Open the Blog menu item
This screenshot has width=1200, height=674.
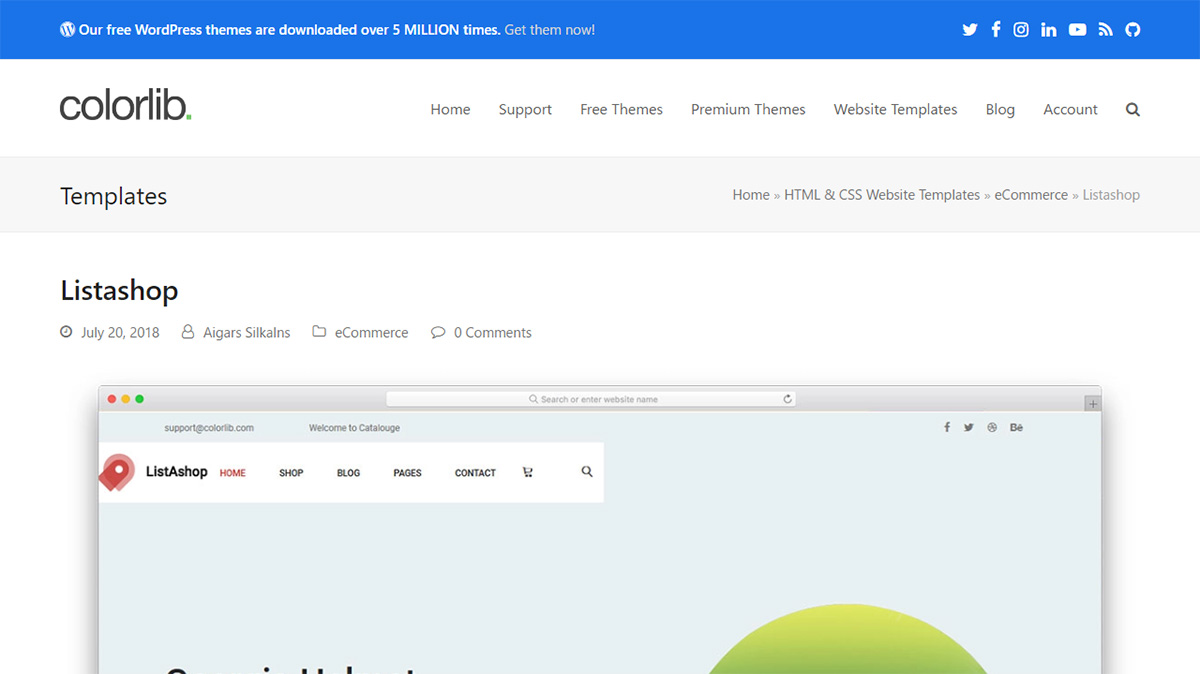click(x=1000, y=110)
